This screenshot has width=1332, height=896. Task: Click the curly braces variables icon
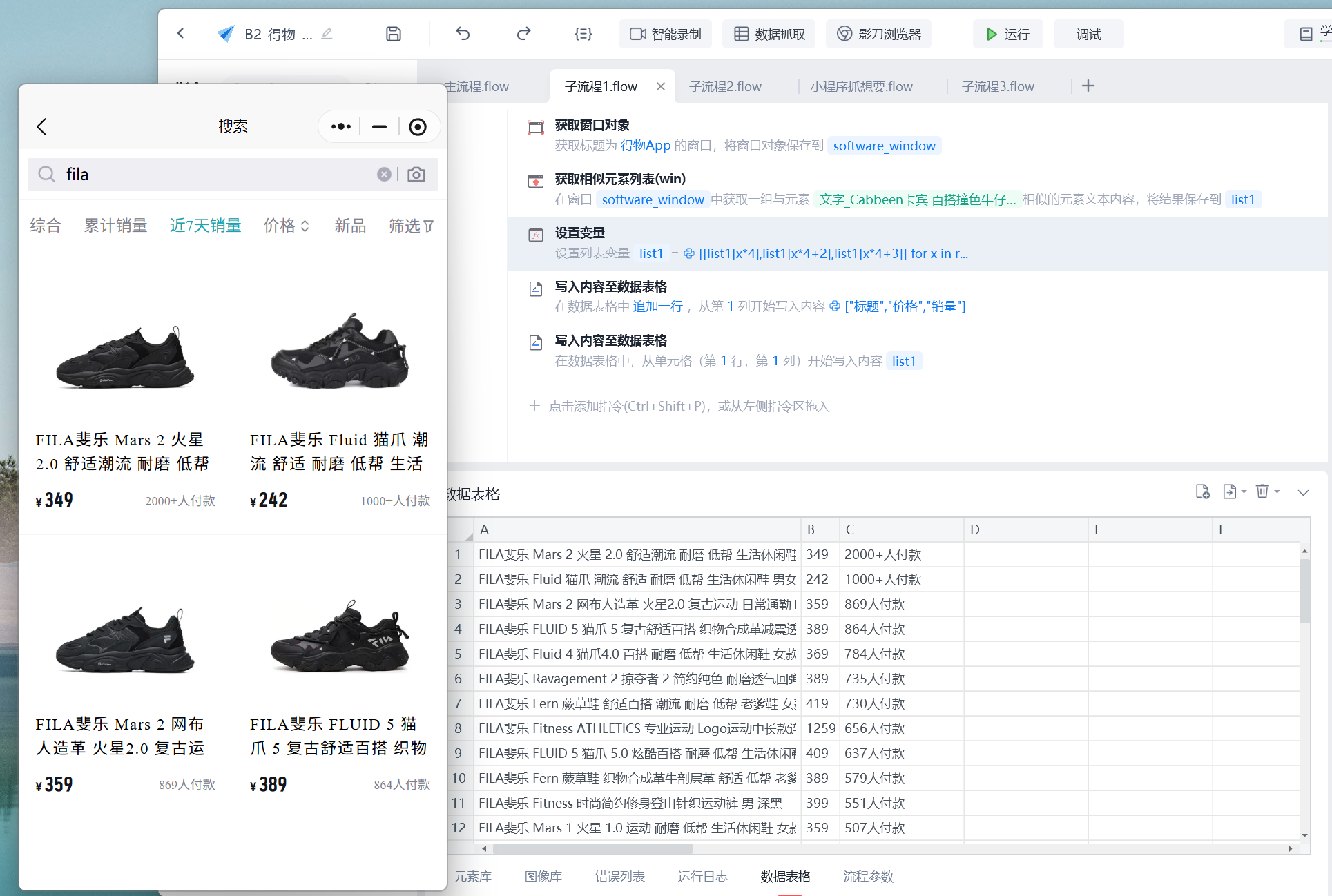point(583,34)
